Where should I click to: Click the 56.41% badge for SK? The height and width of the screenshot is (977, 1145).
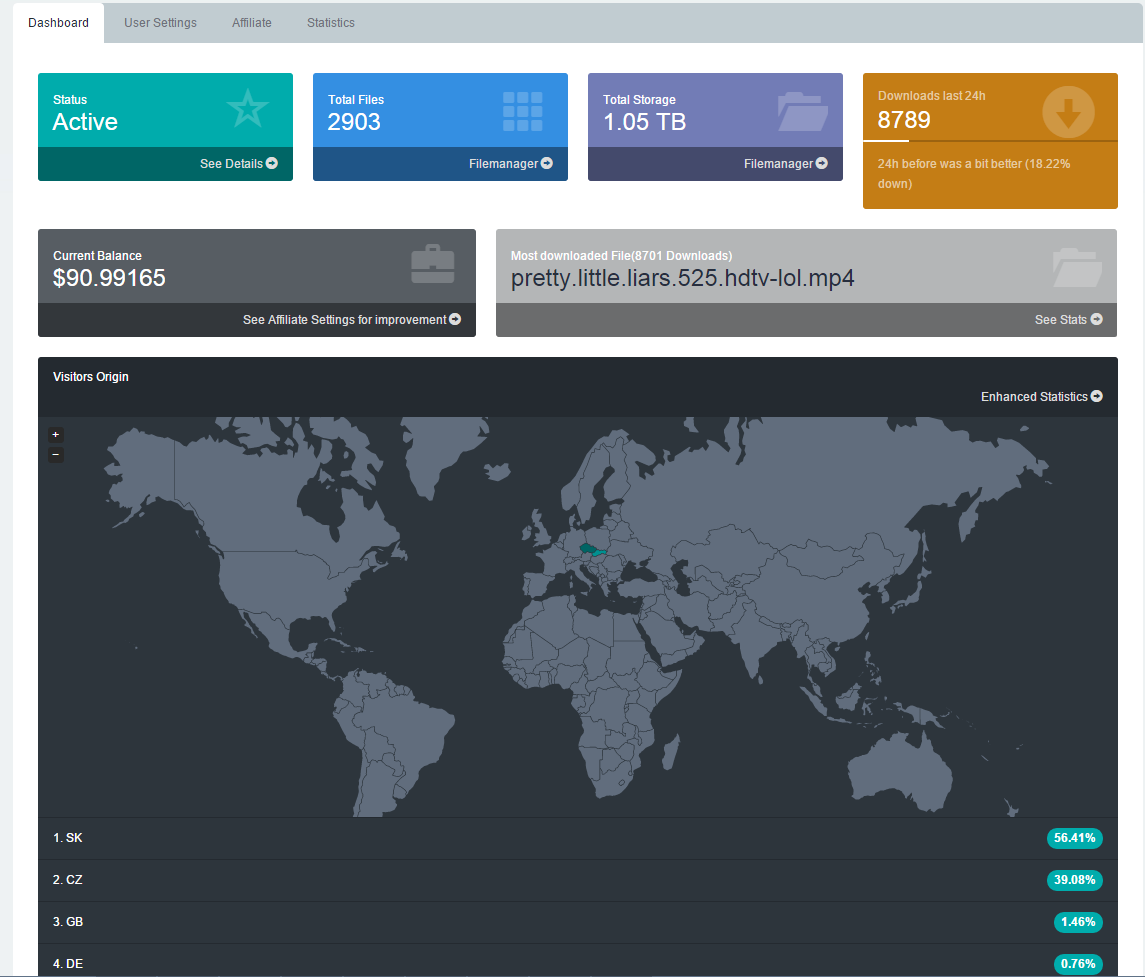tap(1074, 838)
